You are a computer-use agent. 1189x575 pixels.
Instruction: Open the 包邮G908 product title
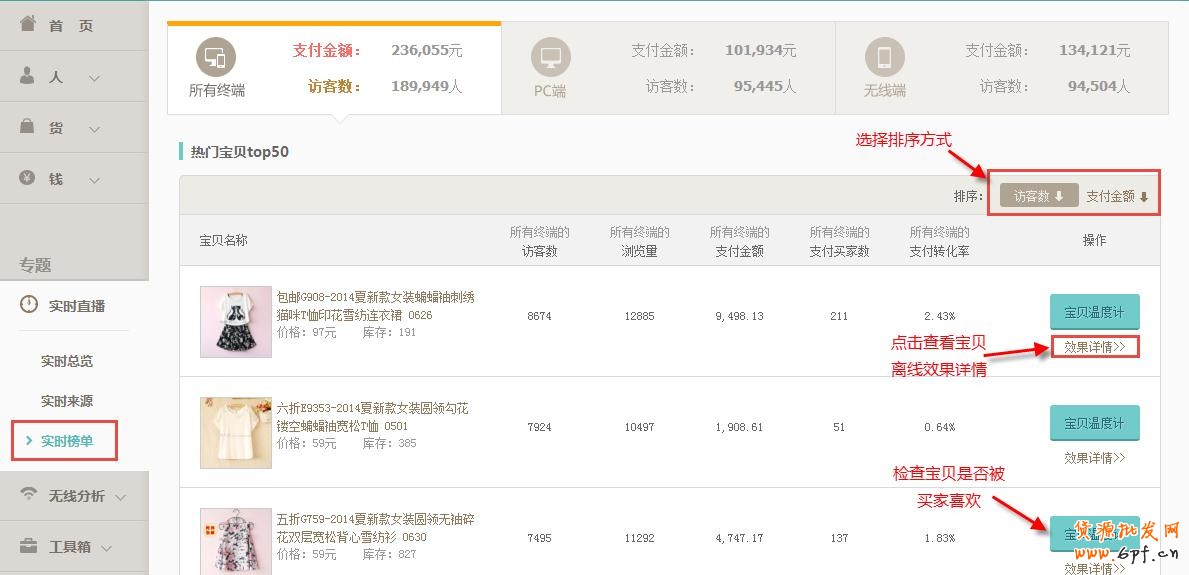[x=375, y=306]
